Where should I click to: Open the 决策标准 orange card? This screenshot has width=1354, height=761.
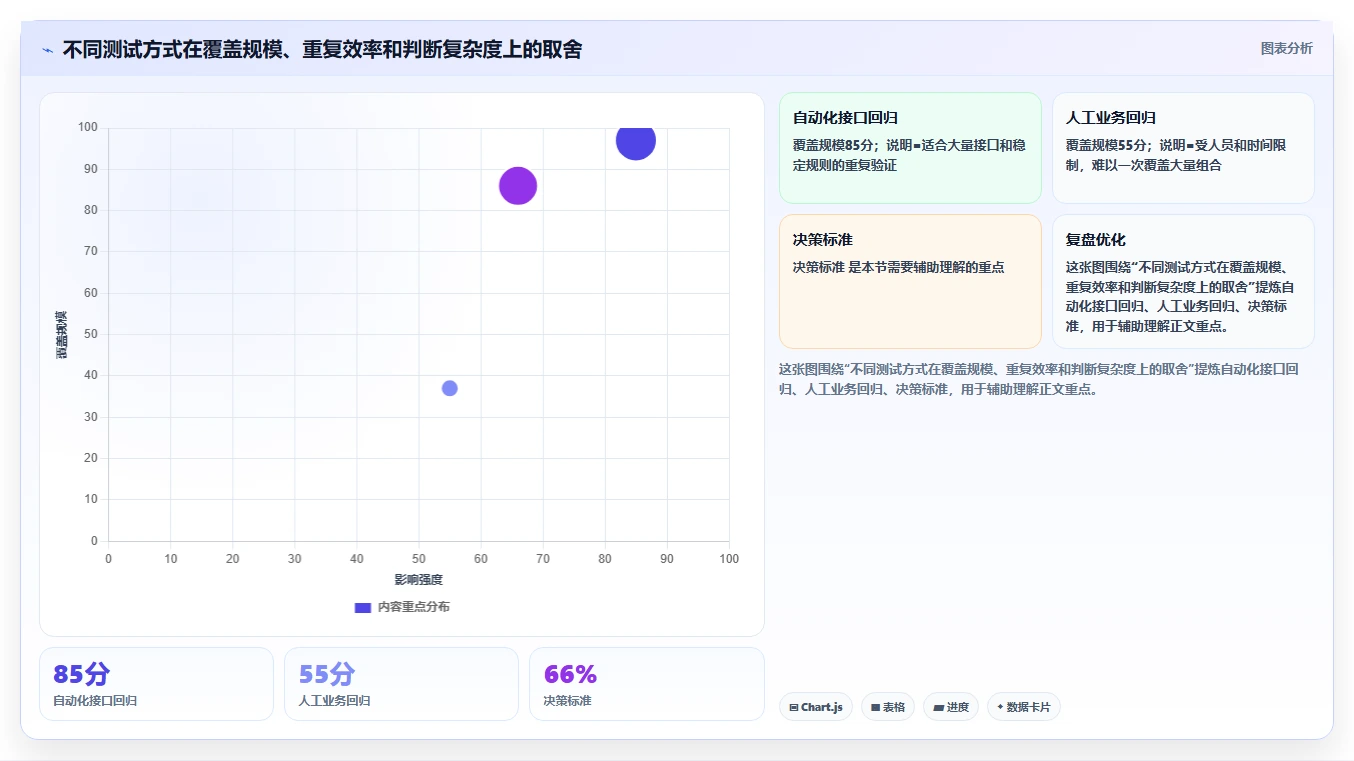[910, 281]
